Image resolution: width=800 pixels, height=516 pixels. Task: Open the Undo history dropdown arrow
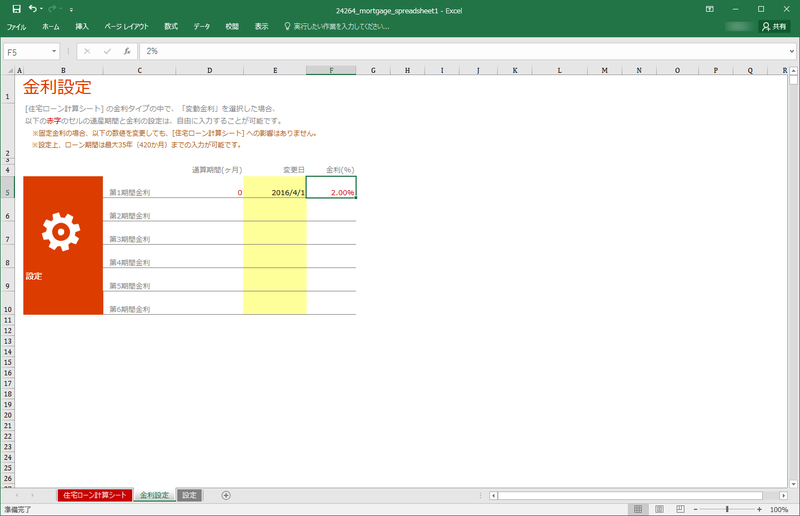(x=42, y=9)
